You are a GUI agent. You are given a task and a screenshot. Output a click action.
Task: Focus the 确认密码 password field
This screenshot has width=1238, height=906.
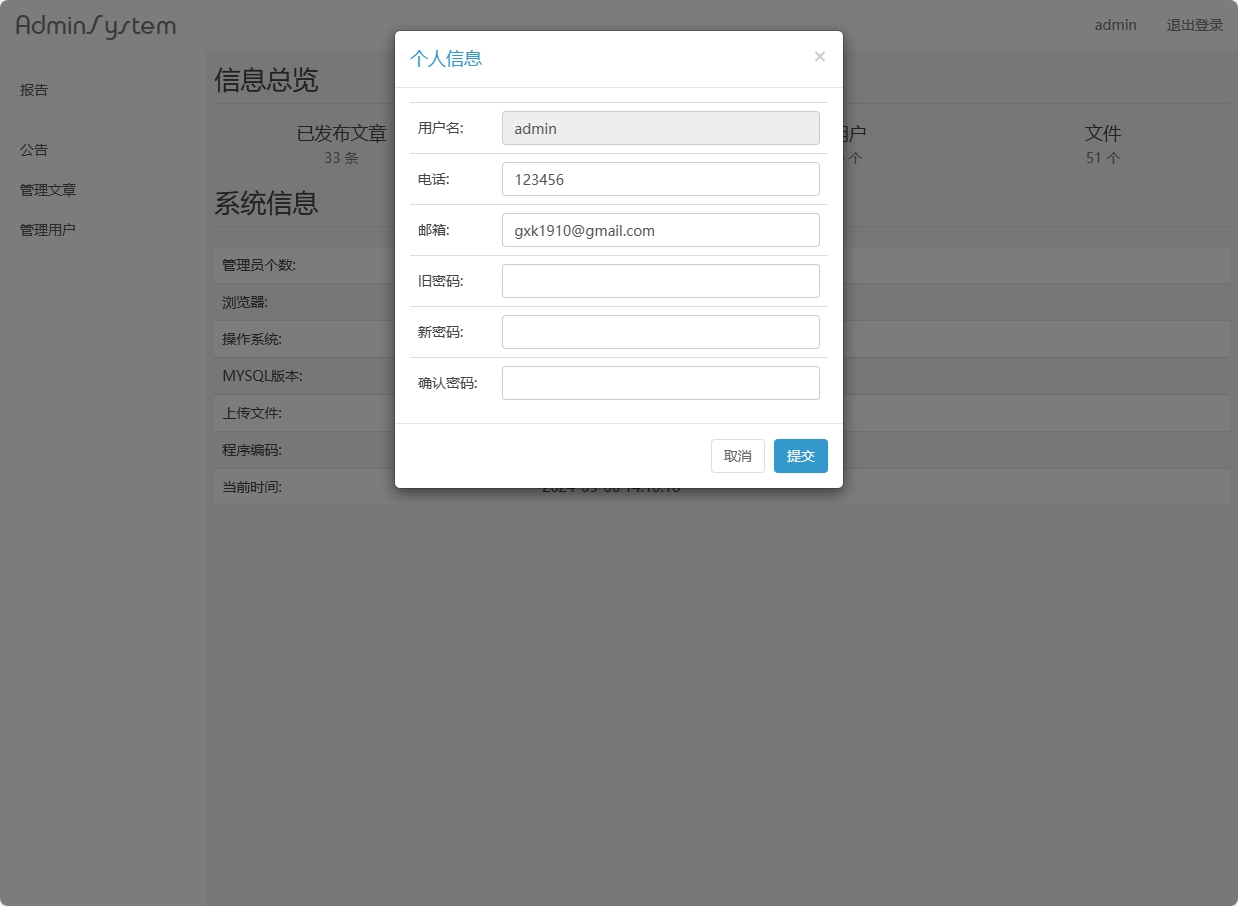pos(660,382)
